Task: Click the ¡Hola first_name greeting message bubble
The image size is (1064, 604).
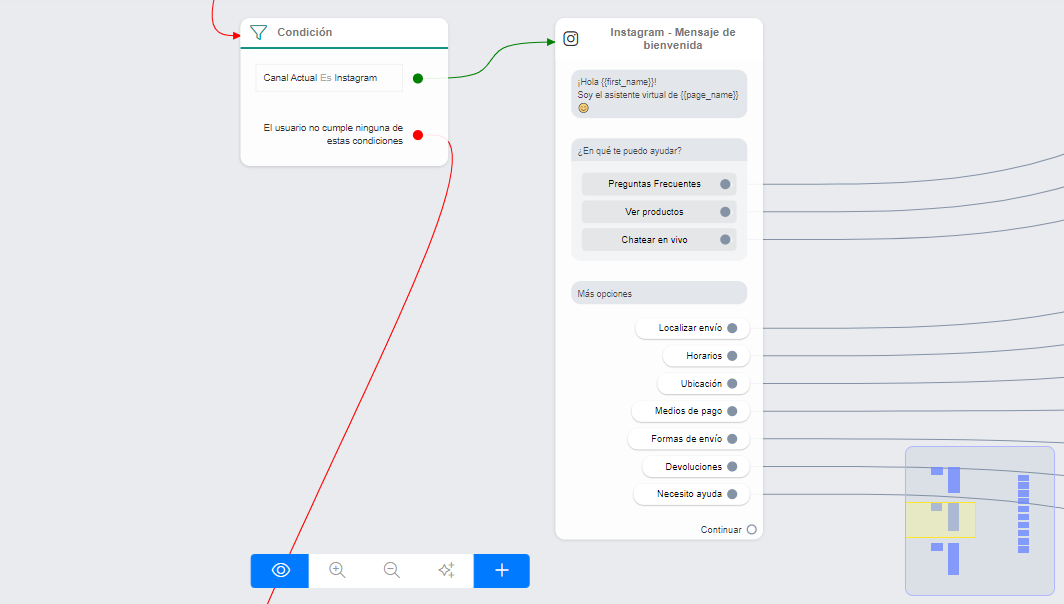Action: (658, 94)
